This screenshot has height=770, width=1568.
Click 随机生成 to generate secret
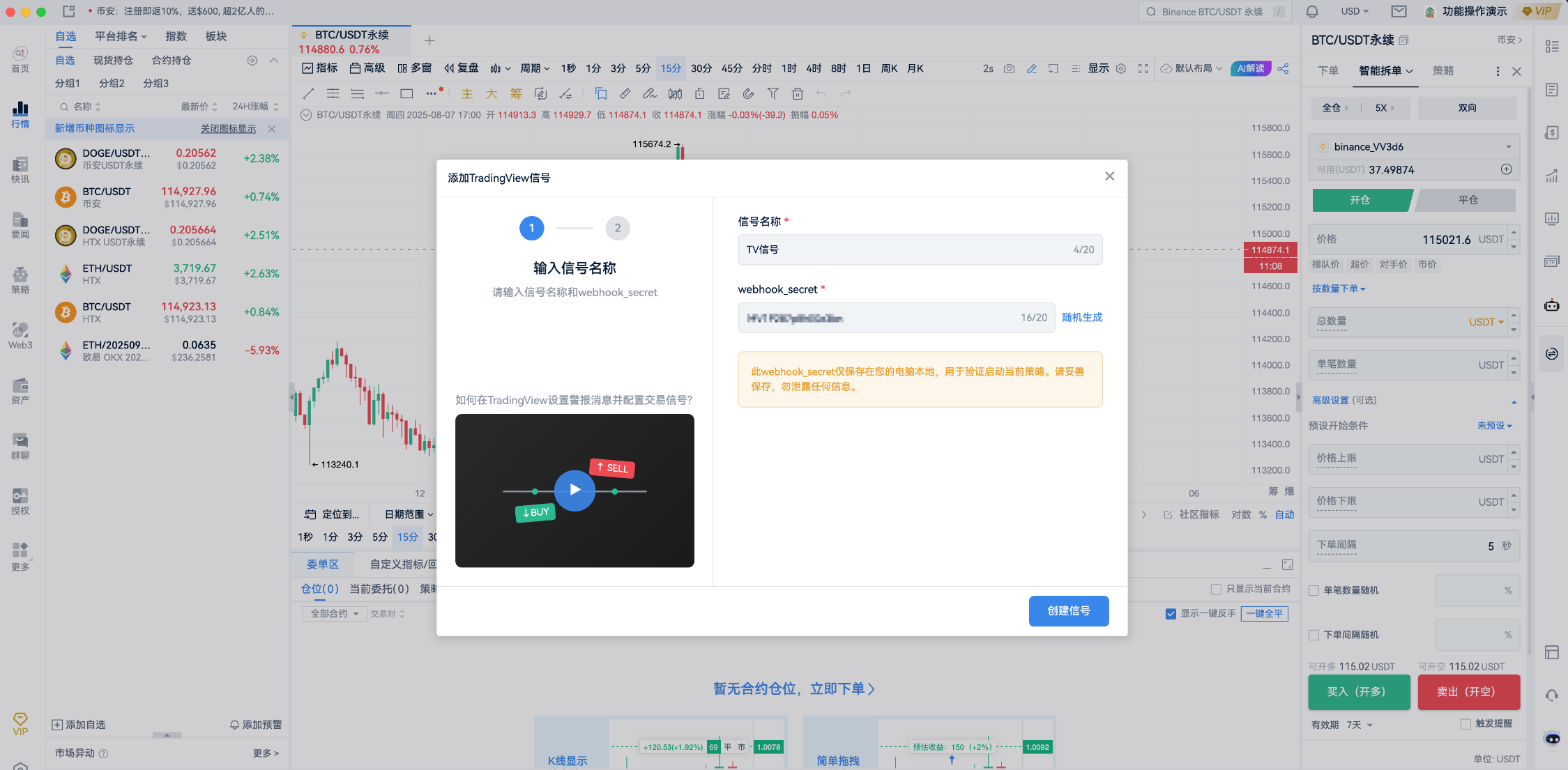1082,318
